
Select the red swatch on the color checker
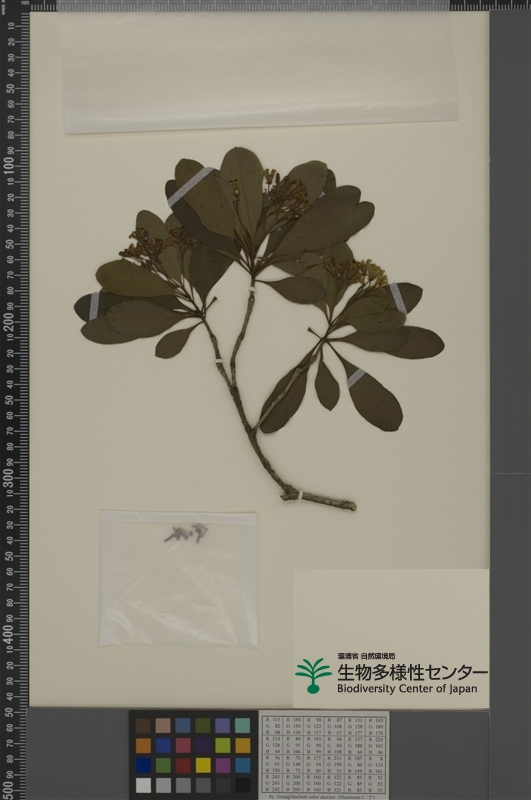point(183,765)
